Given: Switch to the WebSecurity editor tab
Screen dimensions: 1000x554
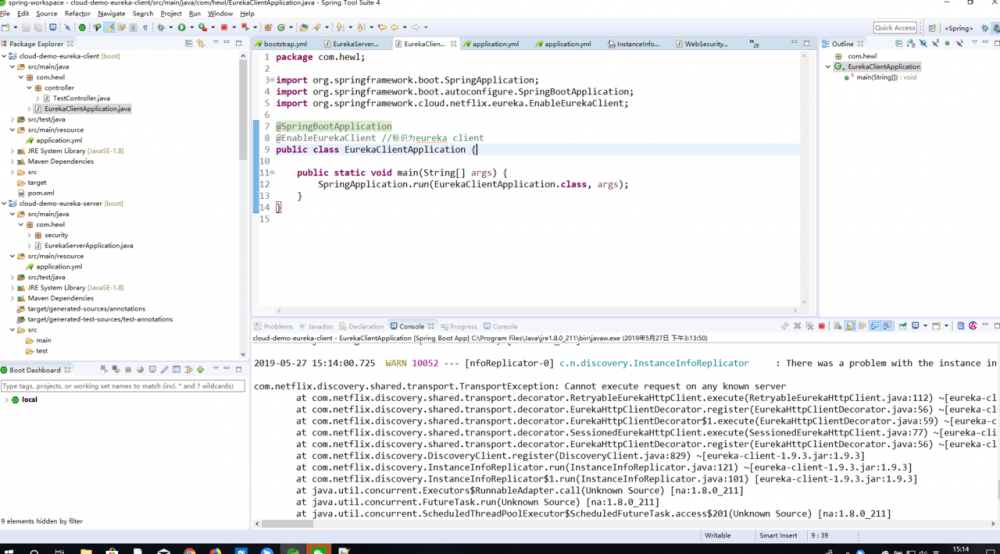Looking at the screenshot, I should pos(705,44).
